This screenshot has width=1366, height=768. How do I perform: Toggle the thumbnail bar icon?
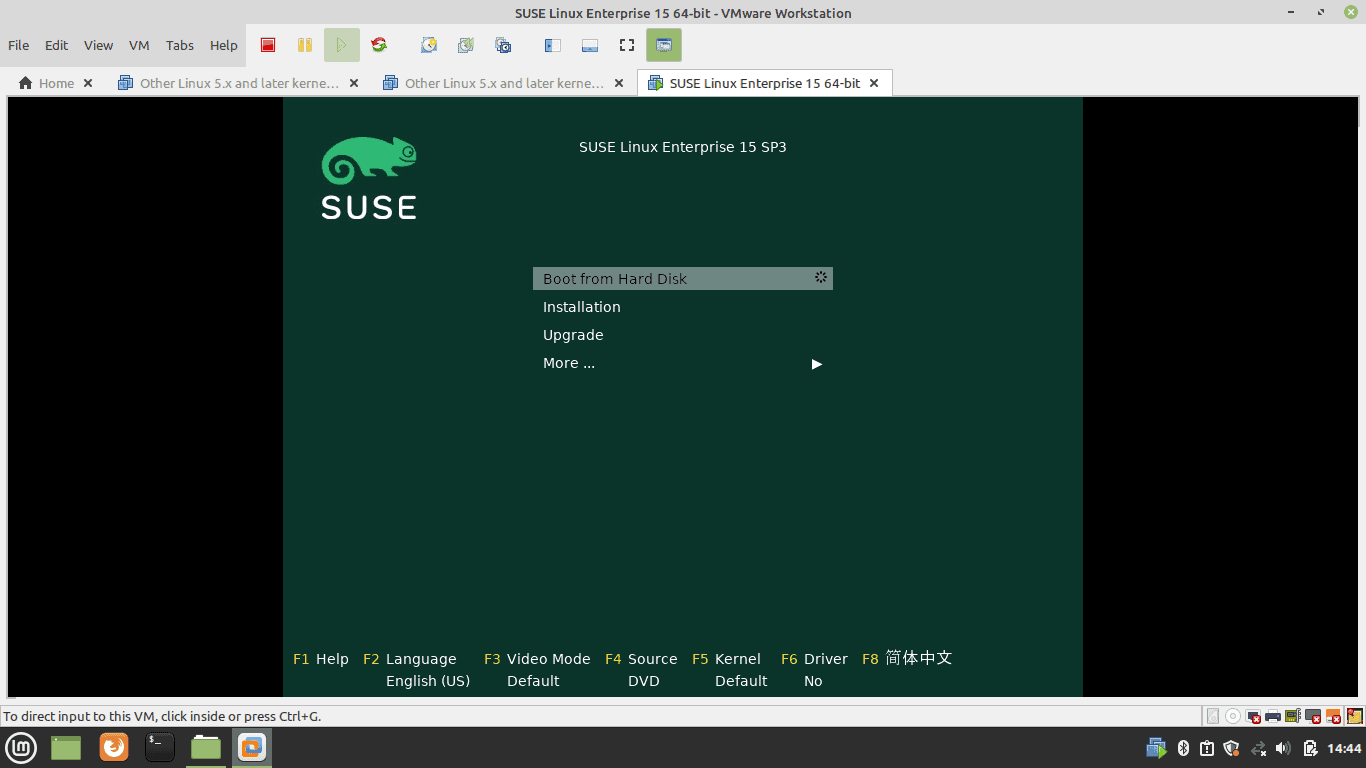click(589, 45)
